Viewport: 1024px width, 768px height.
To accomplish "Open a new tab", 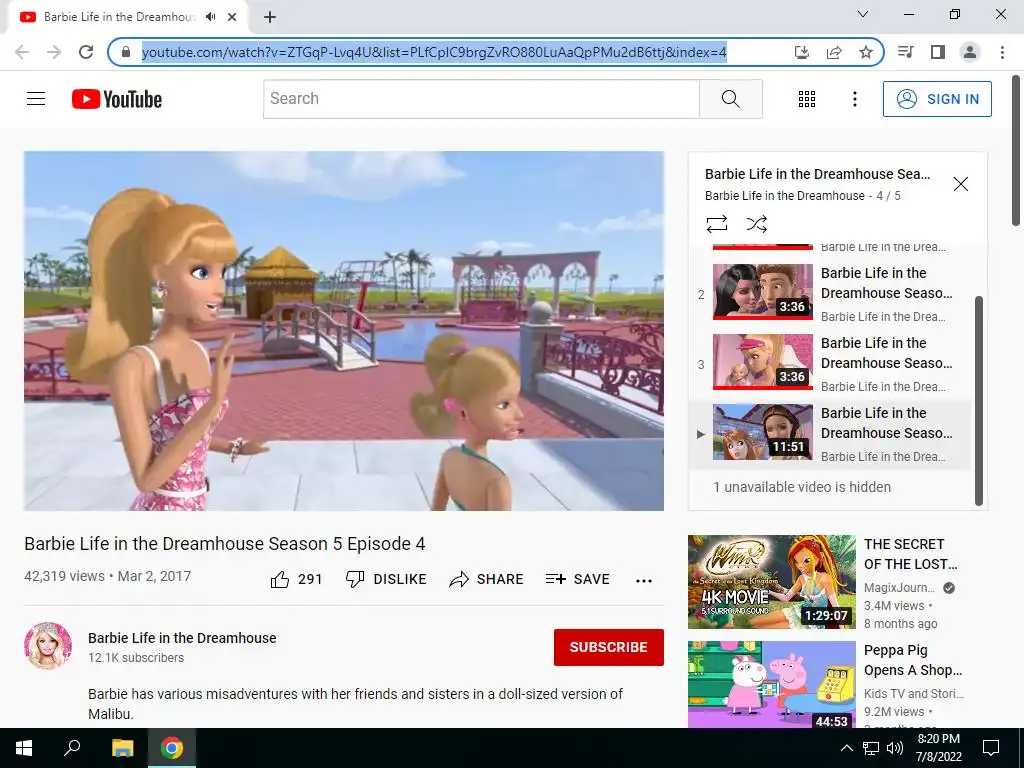I will coord(270,17).
